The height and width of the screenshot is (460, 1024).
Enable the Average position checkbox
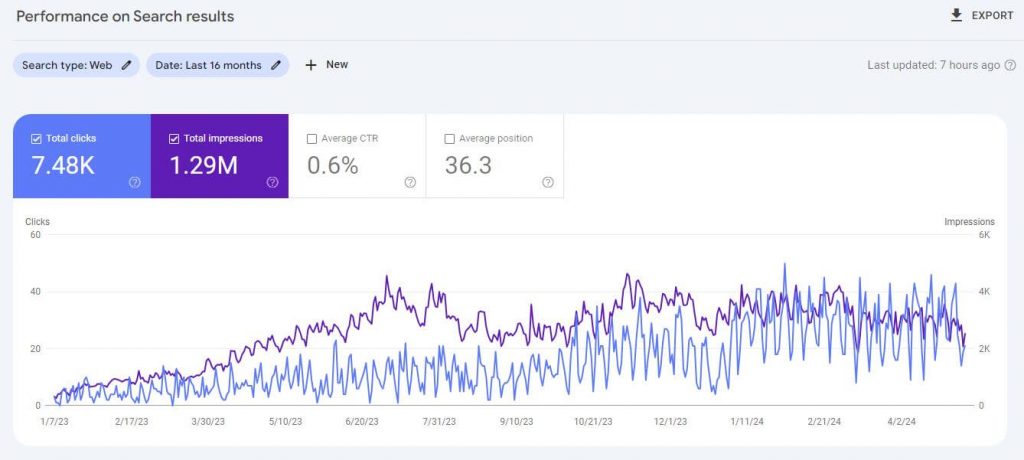tap(450, 139)
